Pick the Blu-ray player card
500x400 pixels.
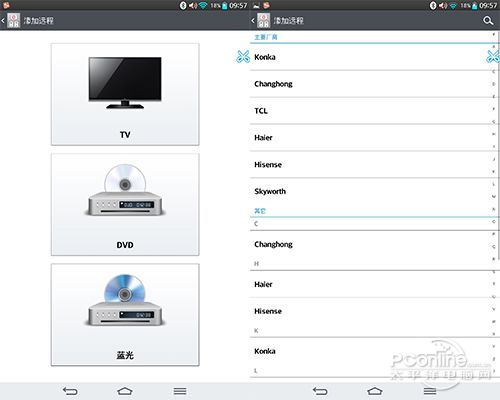pyautogui.click(x=125, y=315)
